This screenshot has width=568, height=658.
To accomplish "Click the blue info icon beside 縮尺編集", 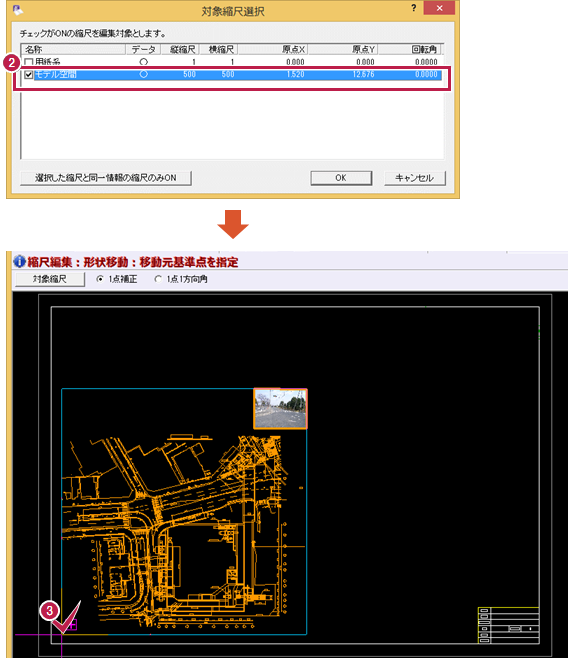I will pos(19,261).
